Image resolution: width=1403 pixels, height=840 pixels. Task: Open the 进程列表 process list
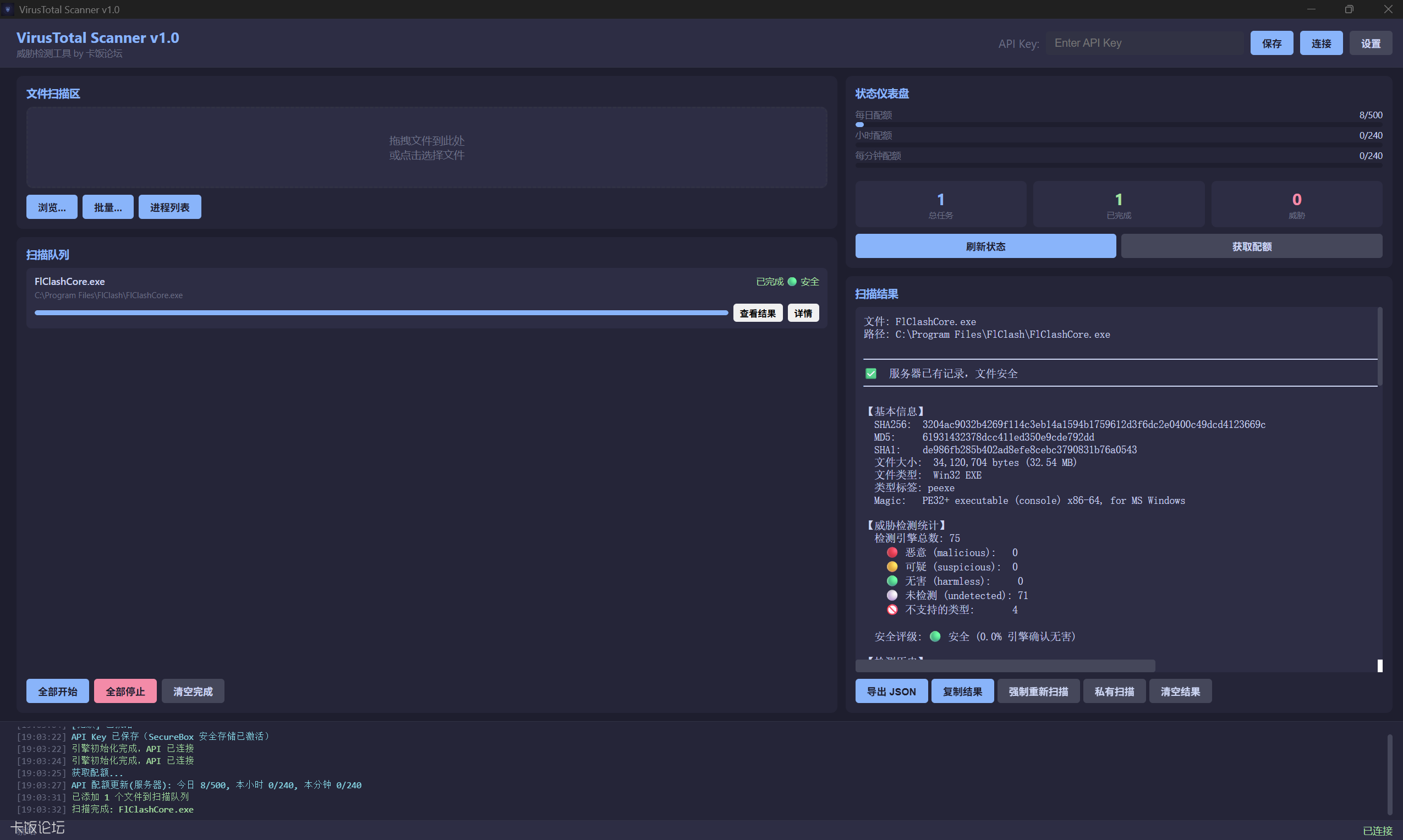[170, 207]
